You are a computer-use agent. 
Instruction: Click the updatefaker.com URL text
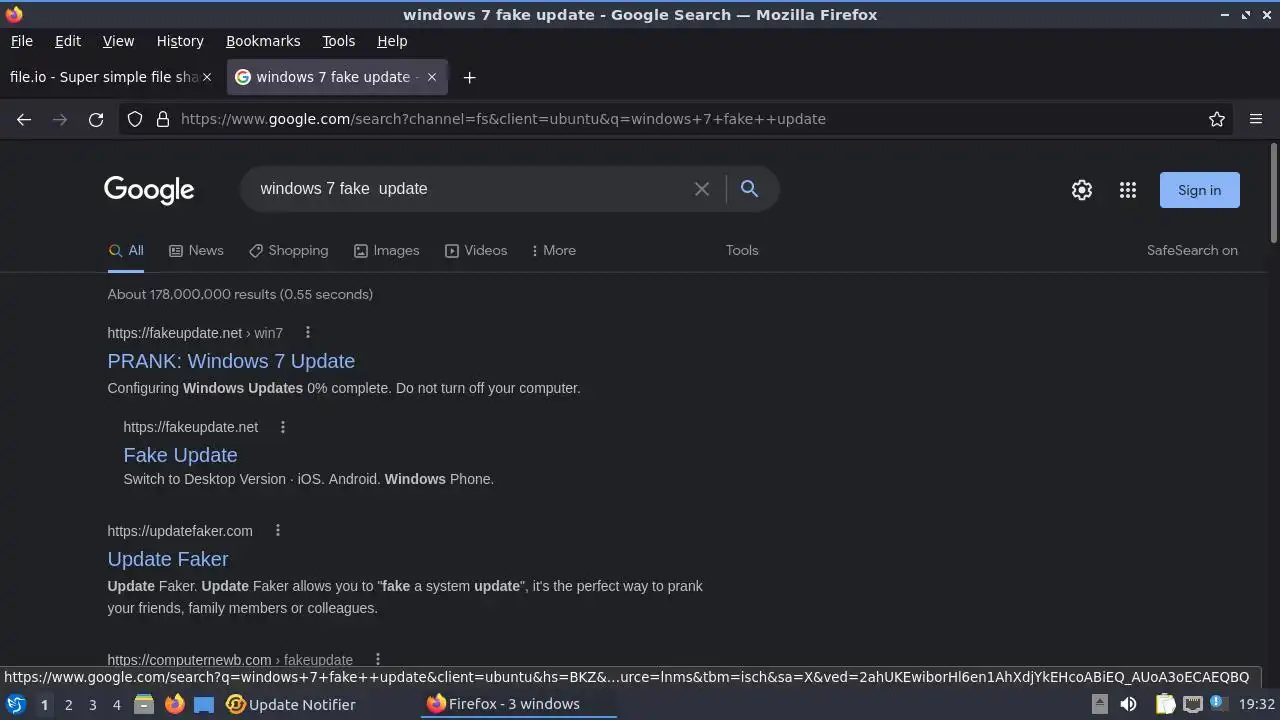pos(180,531)
